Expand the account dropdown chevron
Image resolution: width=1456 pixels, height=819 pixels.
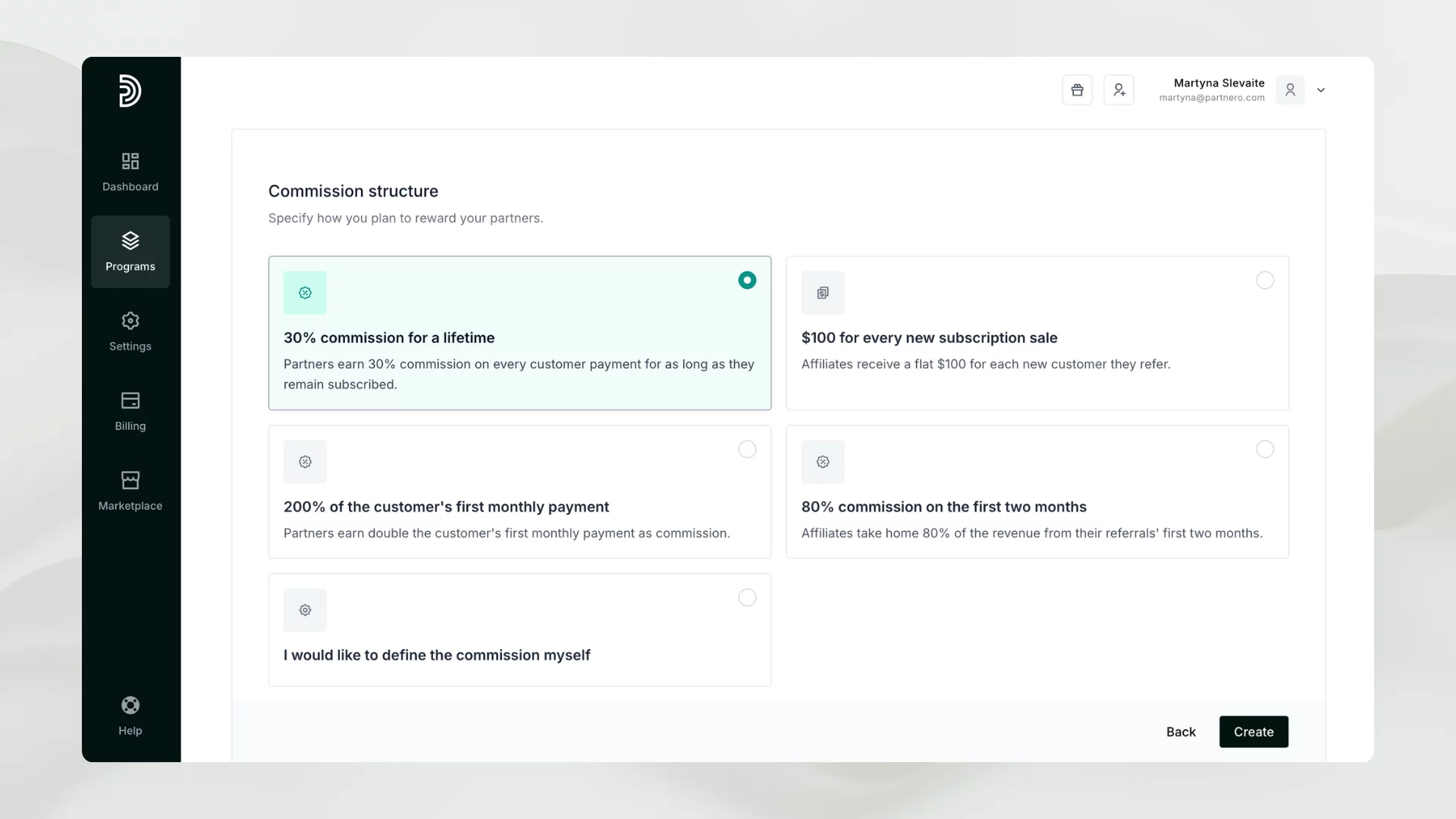1321,90
